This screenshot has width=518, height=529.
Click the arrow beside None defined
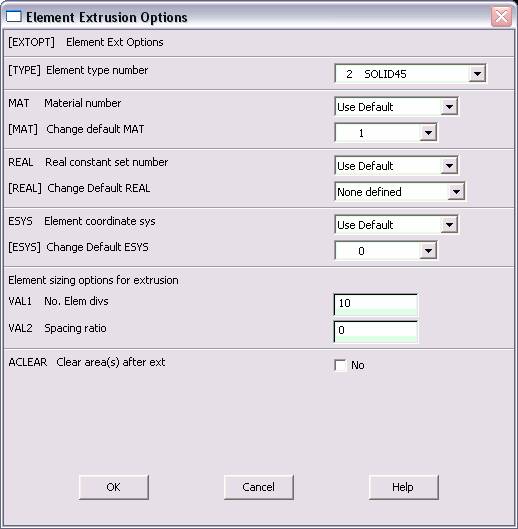(456, 192)
